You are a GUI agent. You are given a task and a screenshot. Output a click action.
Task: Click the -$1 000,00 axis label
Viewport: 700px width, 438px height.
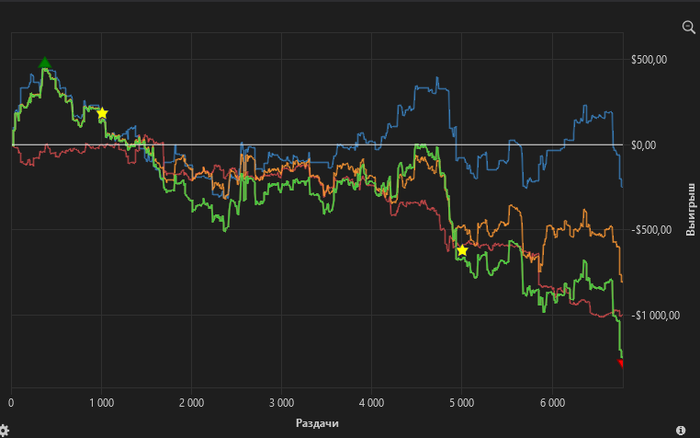tap(655, 316)
